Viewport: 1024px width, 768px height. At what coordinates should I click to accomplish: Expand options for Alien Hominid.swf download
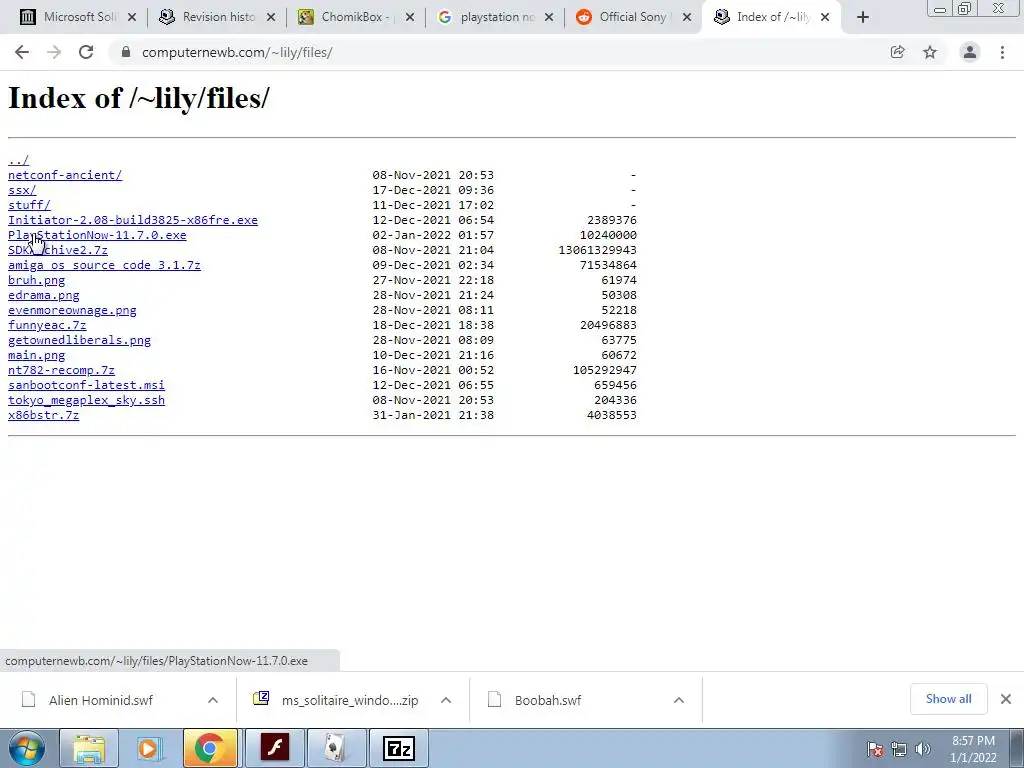pyautogui.click(x=213, y=700)
